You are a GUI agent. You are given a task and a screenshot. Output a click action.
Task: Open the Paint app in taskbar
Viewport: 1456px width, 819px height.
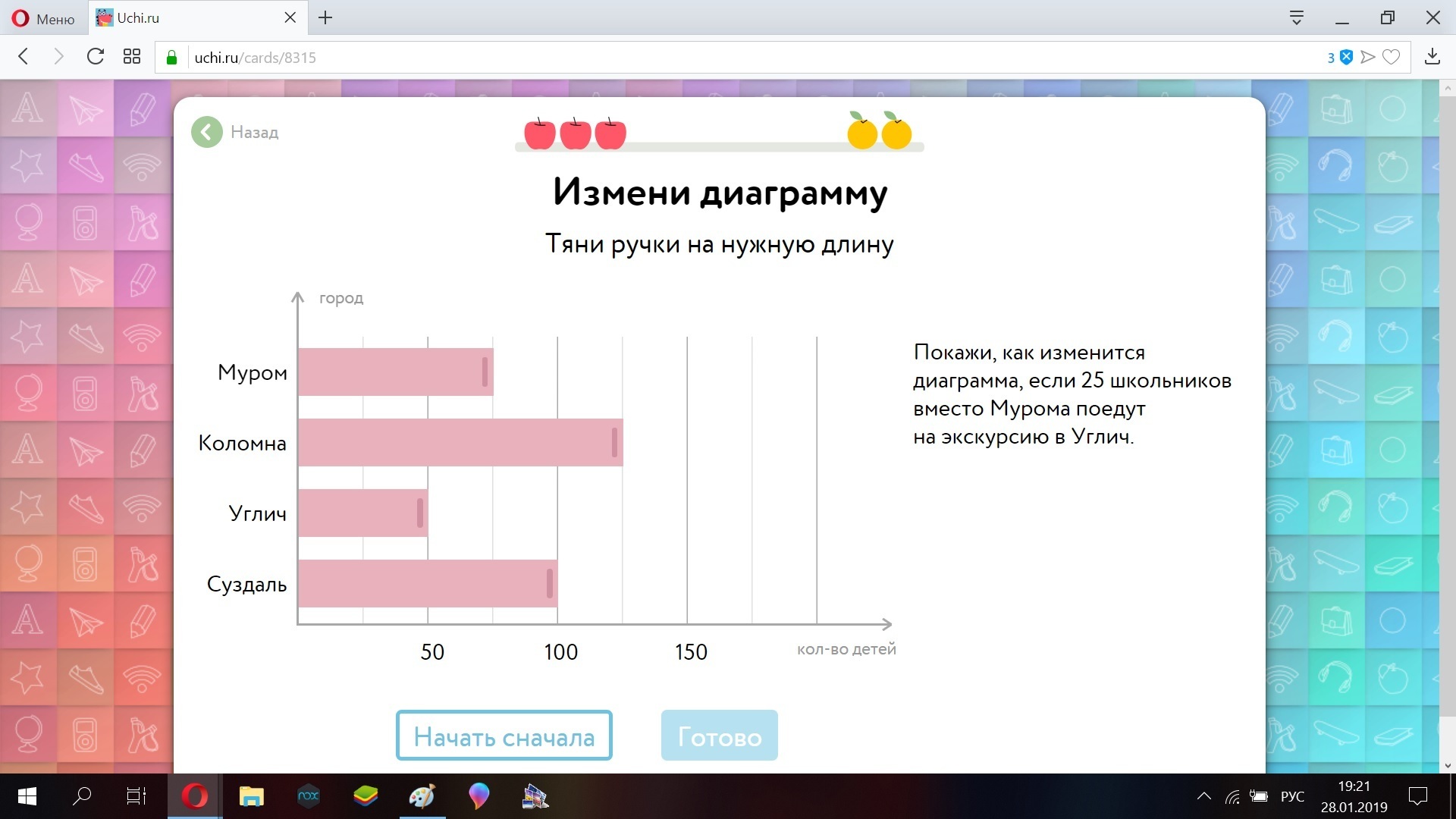click(x=422, y=796)
